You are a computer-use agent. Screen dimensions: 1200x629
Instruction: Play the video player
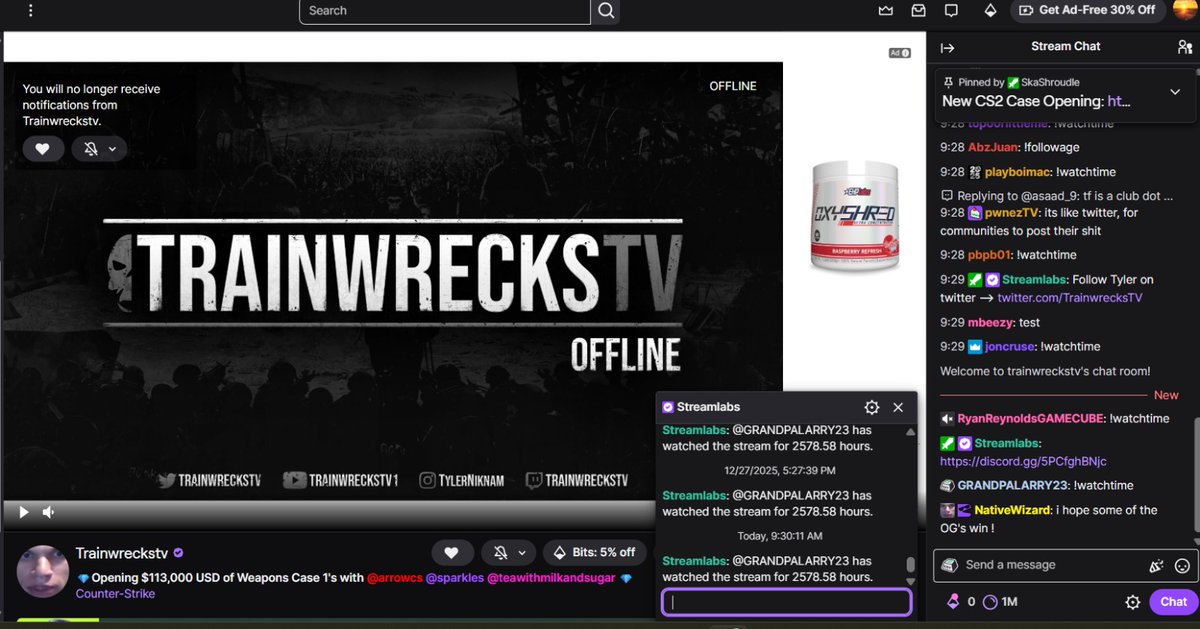click(x=24, y=512)
